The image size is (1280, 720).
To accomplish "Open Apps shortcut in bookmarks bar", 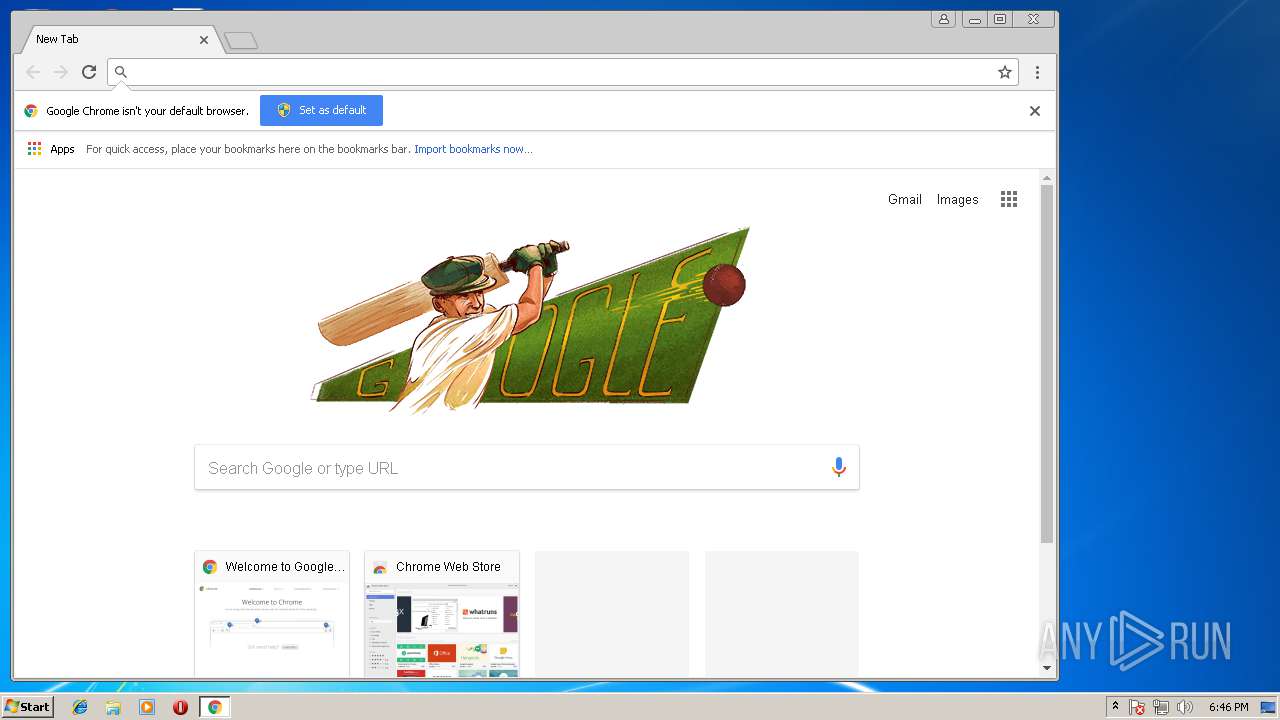I will pos(51,149).
